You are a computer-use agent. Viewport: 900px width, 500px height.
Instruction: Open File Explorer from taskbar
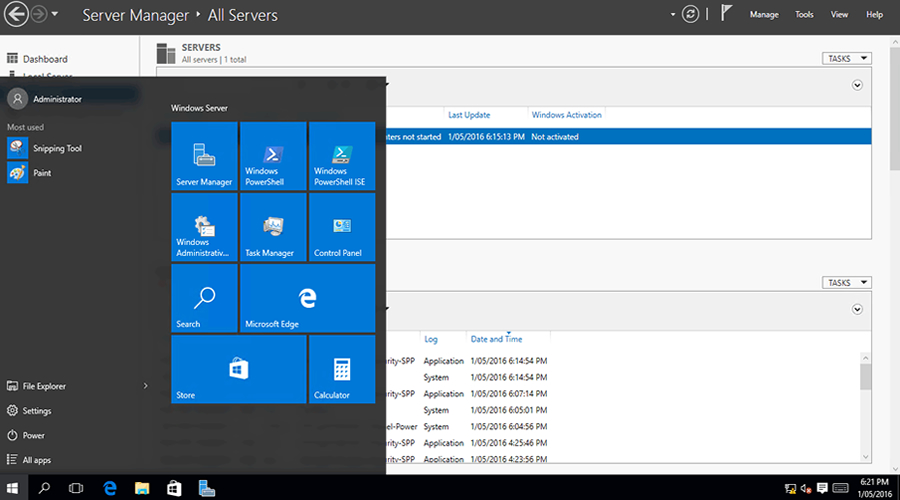pyautogui.click(x=142, y=488)
